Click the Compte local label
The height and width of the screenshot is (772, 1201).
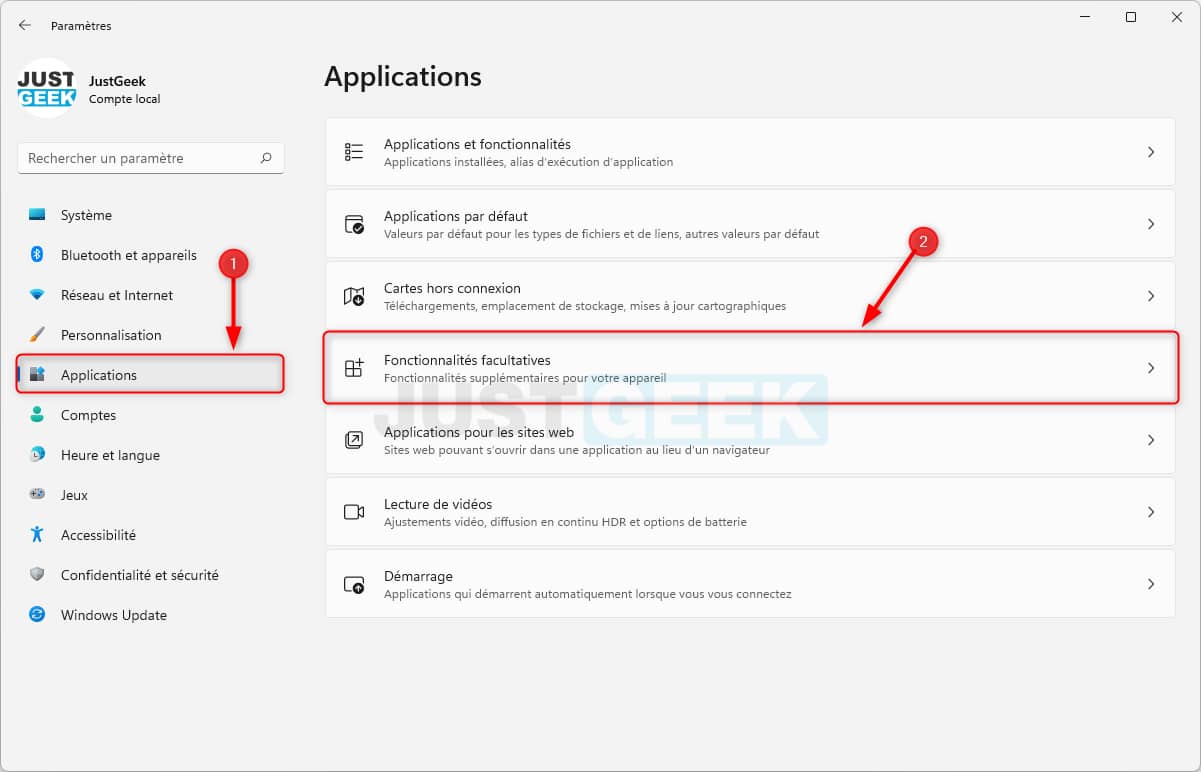coord(124,99)
